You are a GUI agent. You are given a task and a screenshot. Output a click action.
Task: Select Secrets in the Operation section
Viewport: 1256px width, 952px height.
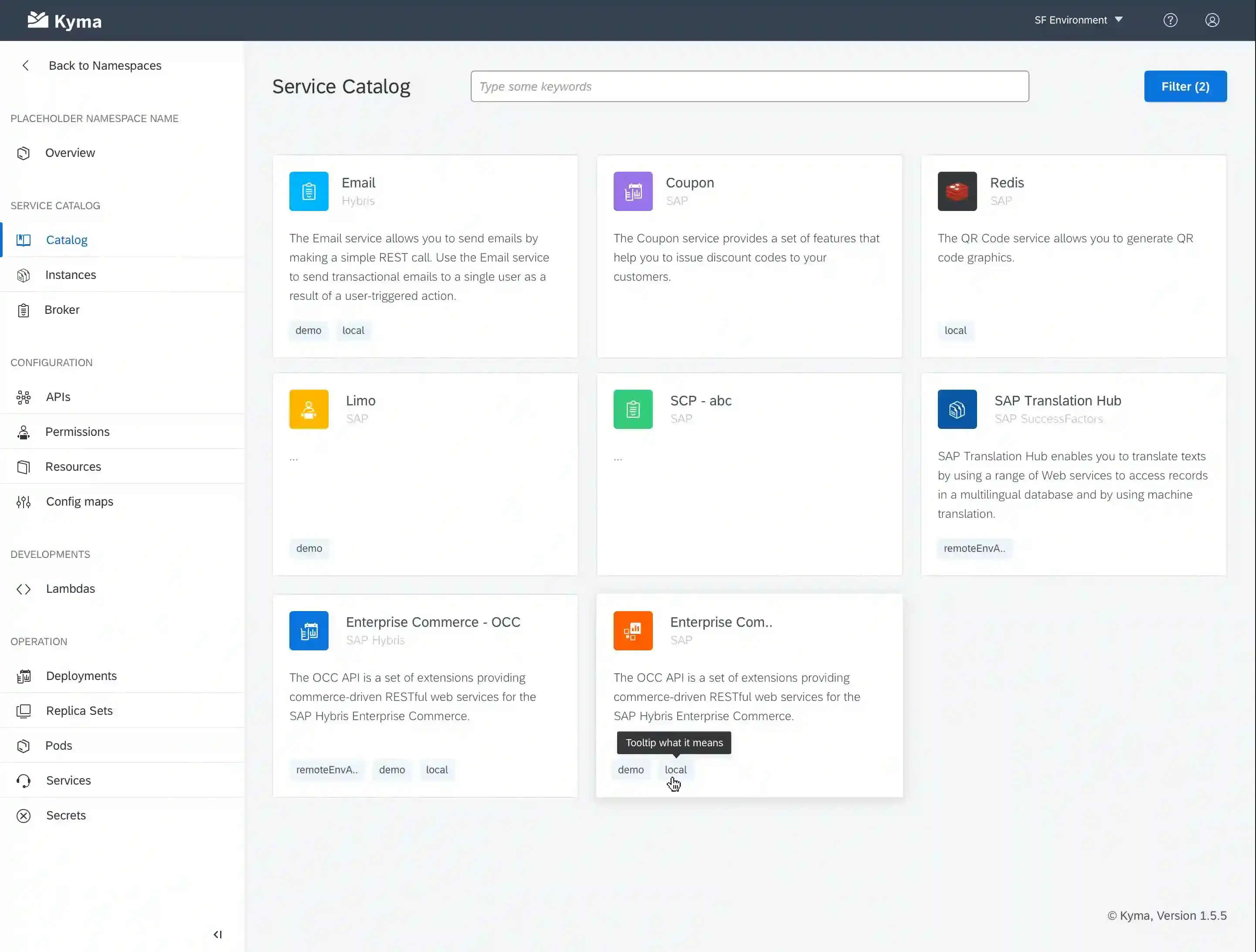(66, 815)
